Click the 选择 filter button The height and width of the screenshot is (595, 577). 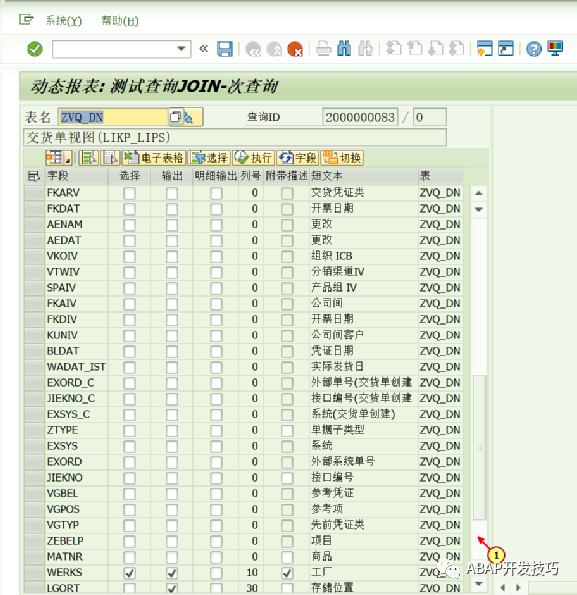click(209, 158)
